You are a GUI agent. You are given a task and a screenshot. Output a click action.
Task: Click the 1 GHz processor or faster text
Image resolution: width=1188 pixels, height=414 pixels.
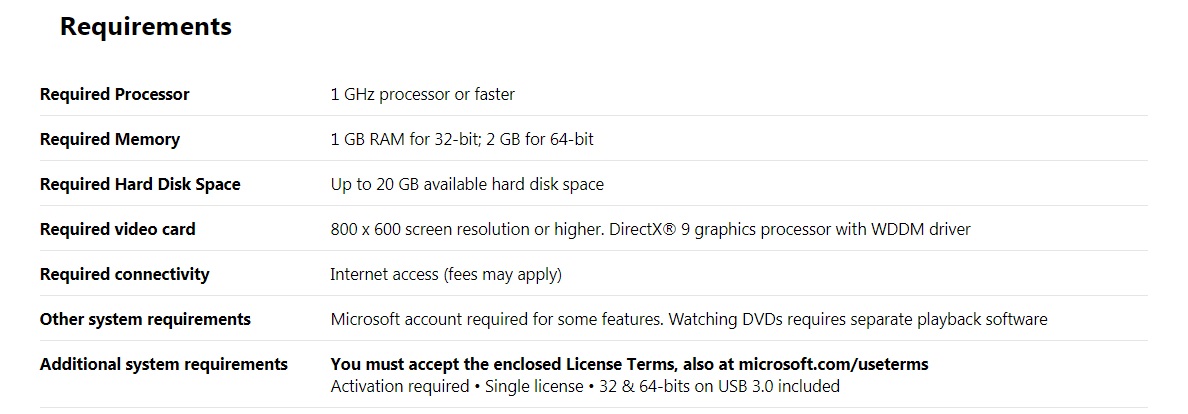click(x=423, y=95)
